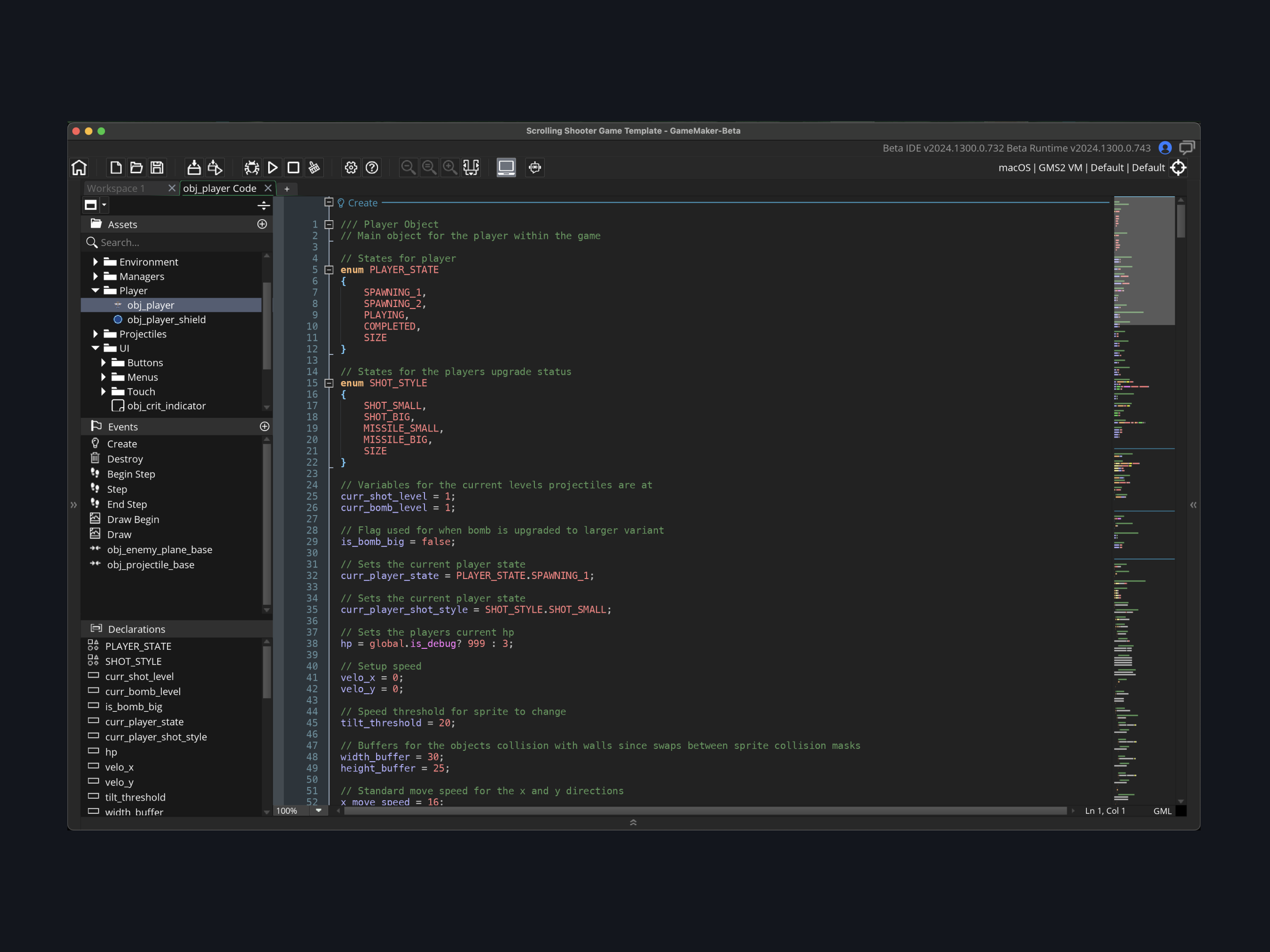Start the Debug run icon
This screenshot has width=1270, height=952.
252,167
